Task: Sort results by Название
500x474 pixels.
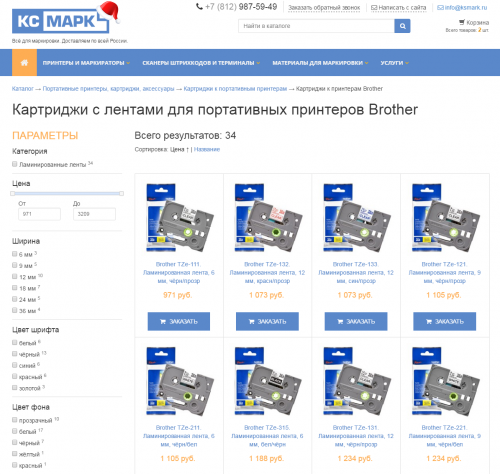Action: (207, 149)
